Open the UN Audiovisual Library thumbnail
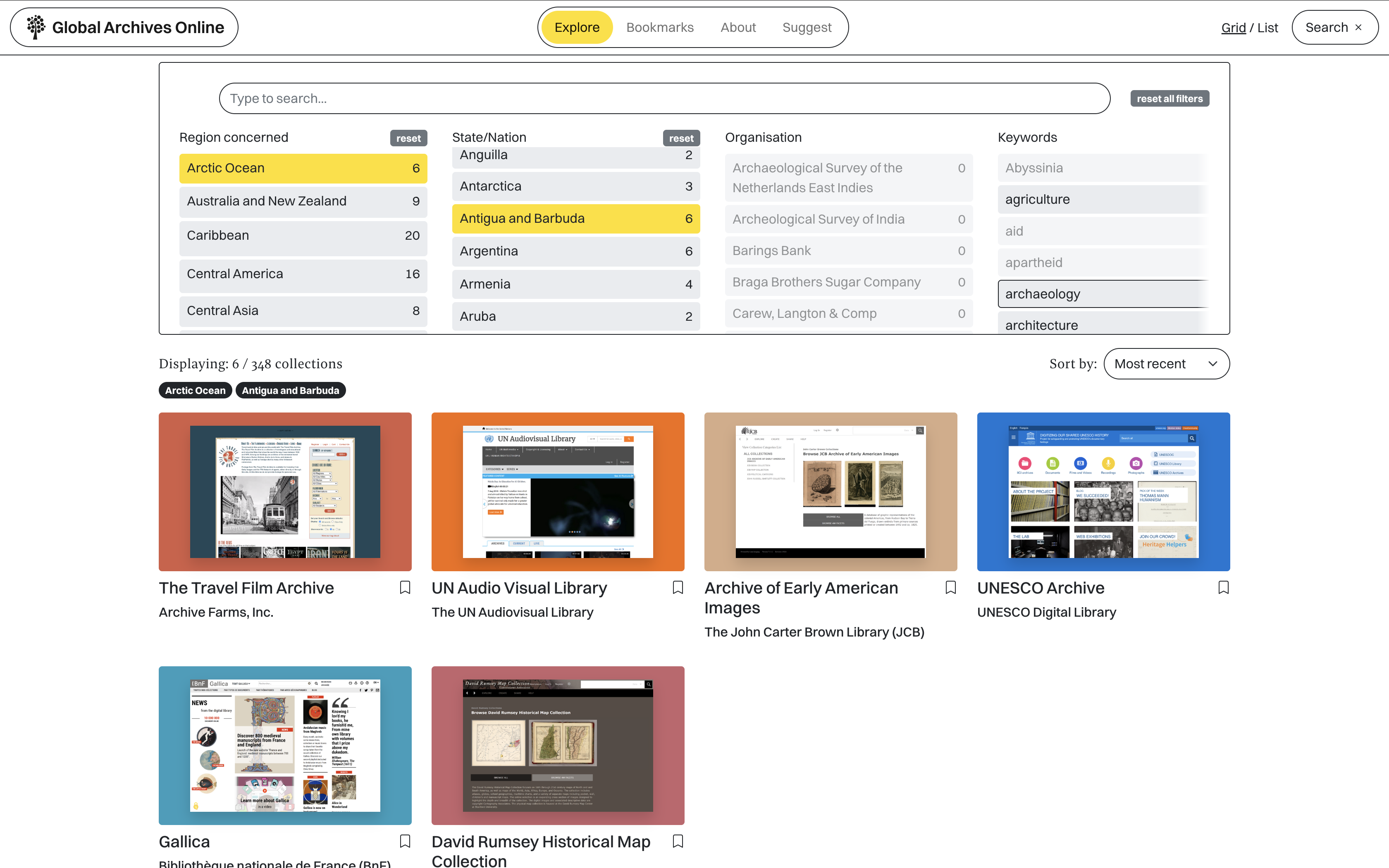The height and width of the screenshot is (868, 1389). click(558, 492)
